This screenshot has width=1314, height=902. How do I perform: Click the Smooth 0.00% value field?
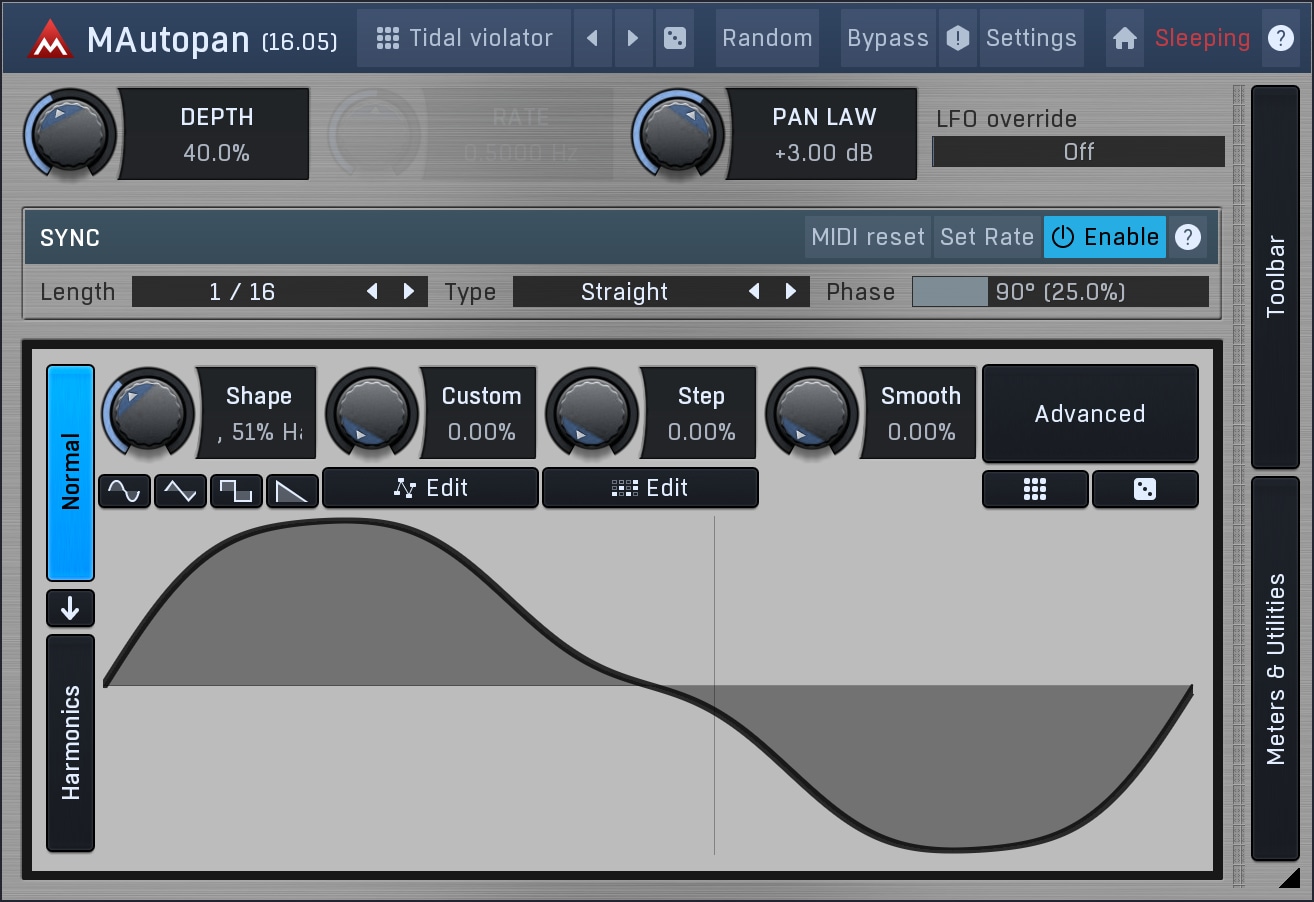pyautogui.click(x=921, y=433)
